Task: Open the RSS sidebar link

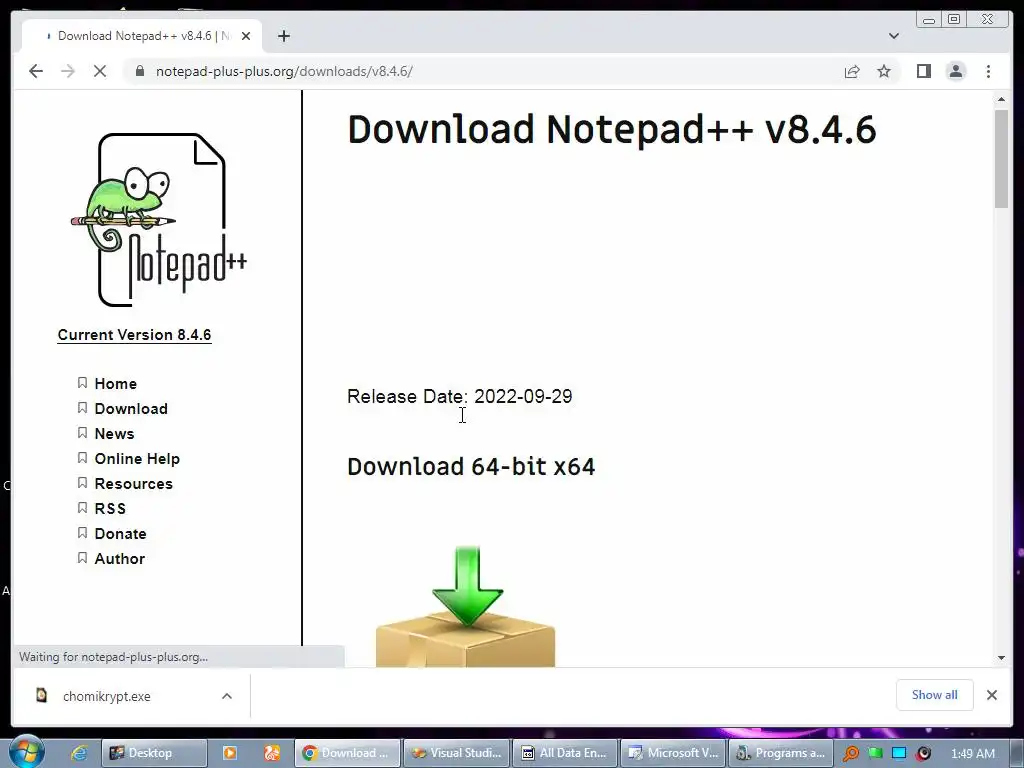Action: point(110,509)
